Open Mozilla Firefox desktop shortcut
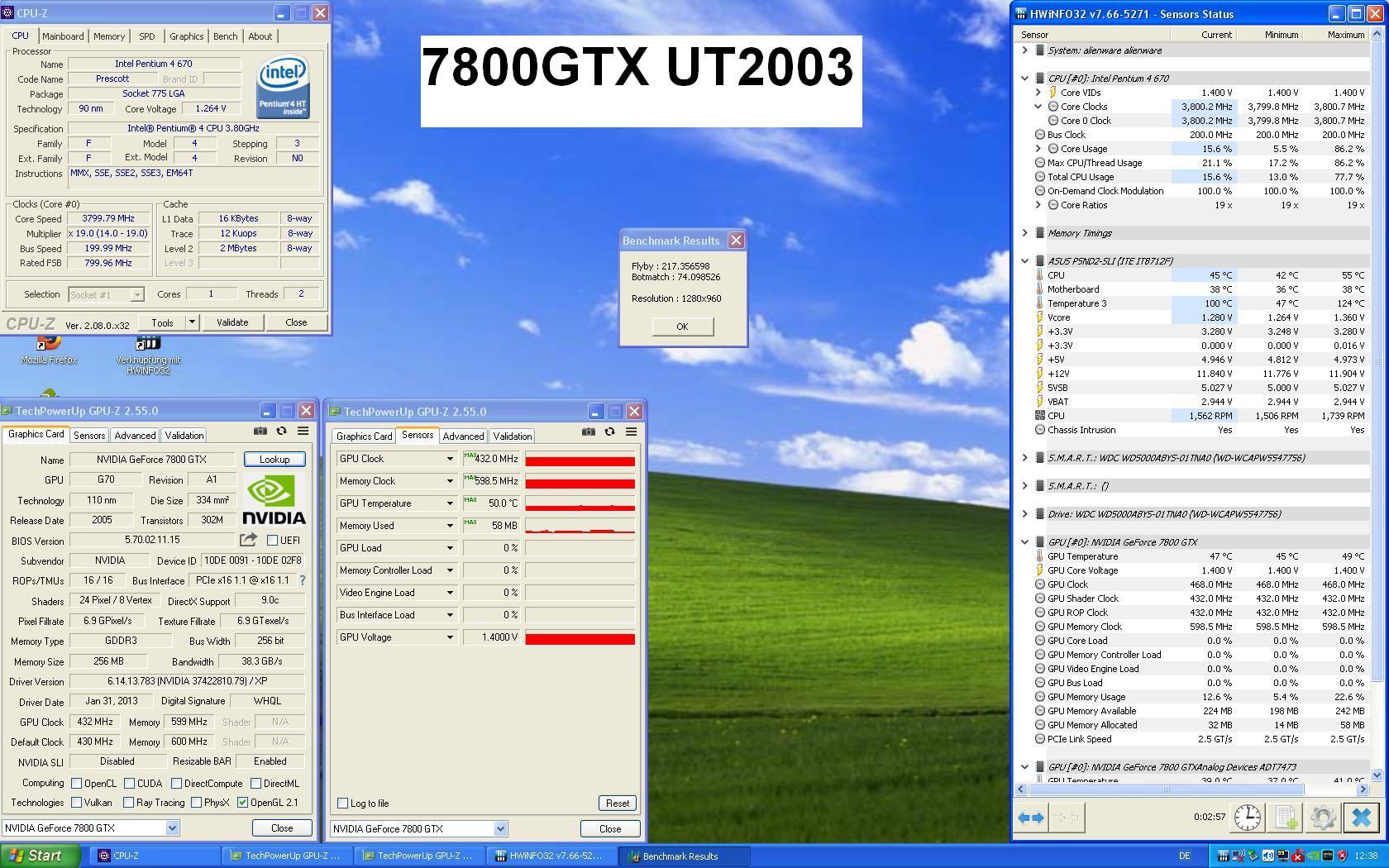Screen dimensions: 1389x868 [49, 350]
